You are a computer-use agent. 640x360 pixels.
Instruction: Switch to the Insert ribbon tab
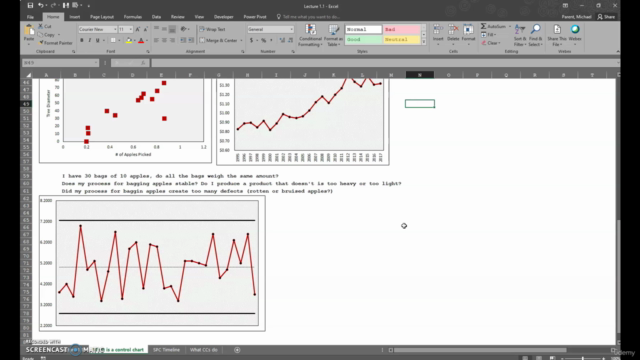click(x=75, y=17)
